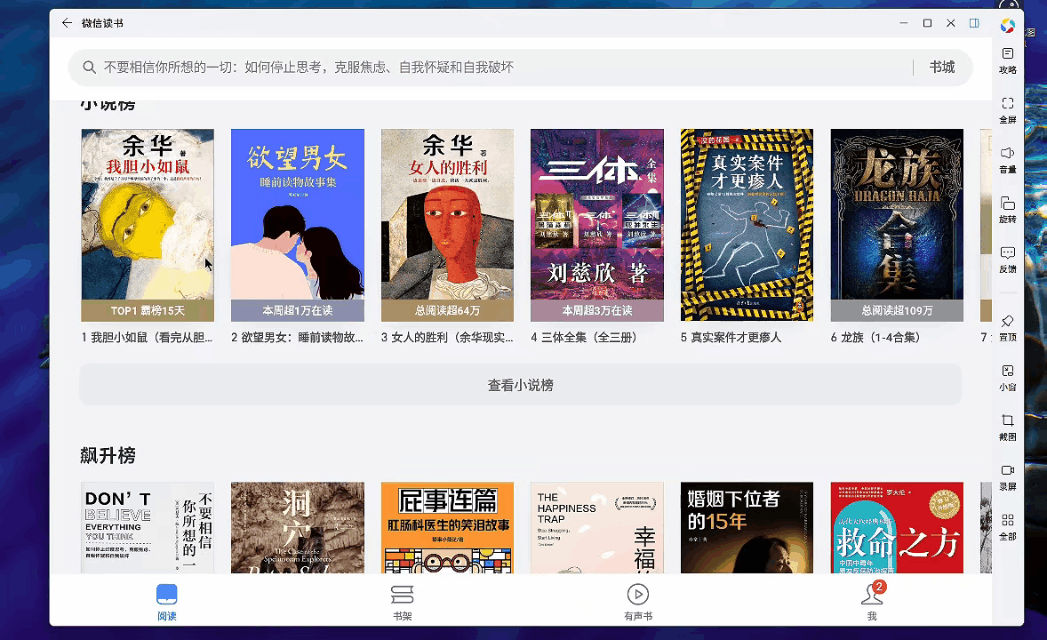Open the 真实案件才更瘆人 cover

coord(747,225)
